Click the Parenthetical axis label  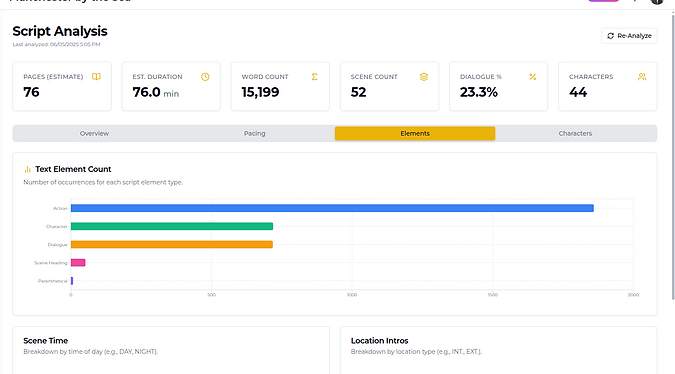tap(53, 281)
